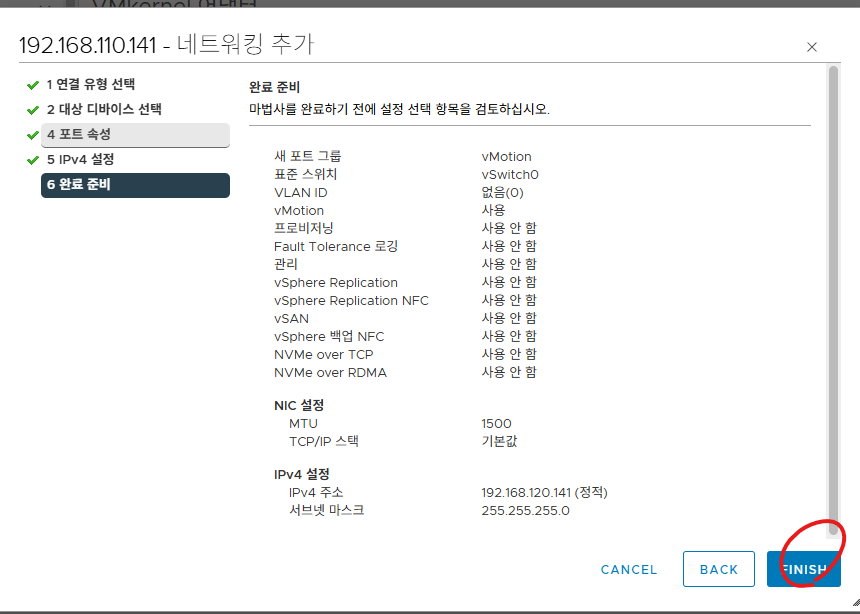Click the VLAN ID value 없음(0)
The image size is (860, 614).
pos(502,193)
